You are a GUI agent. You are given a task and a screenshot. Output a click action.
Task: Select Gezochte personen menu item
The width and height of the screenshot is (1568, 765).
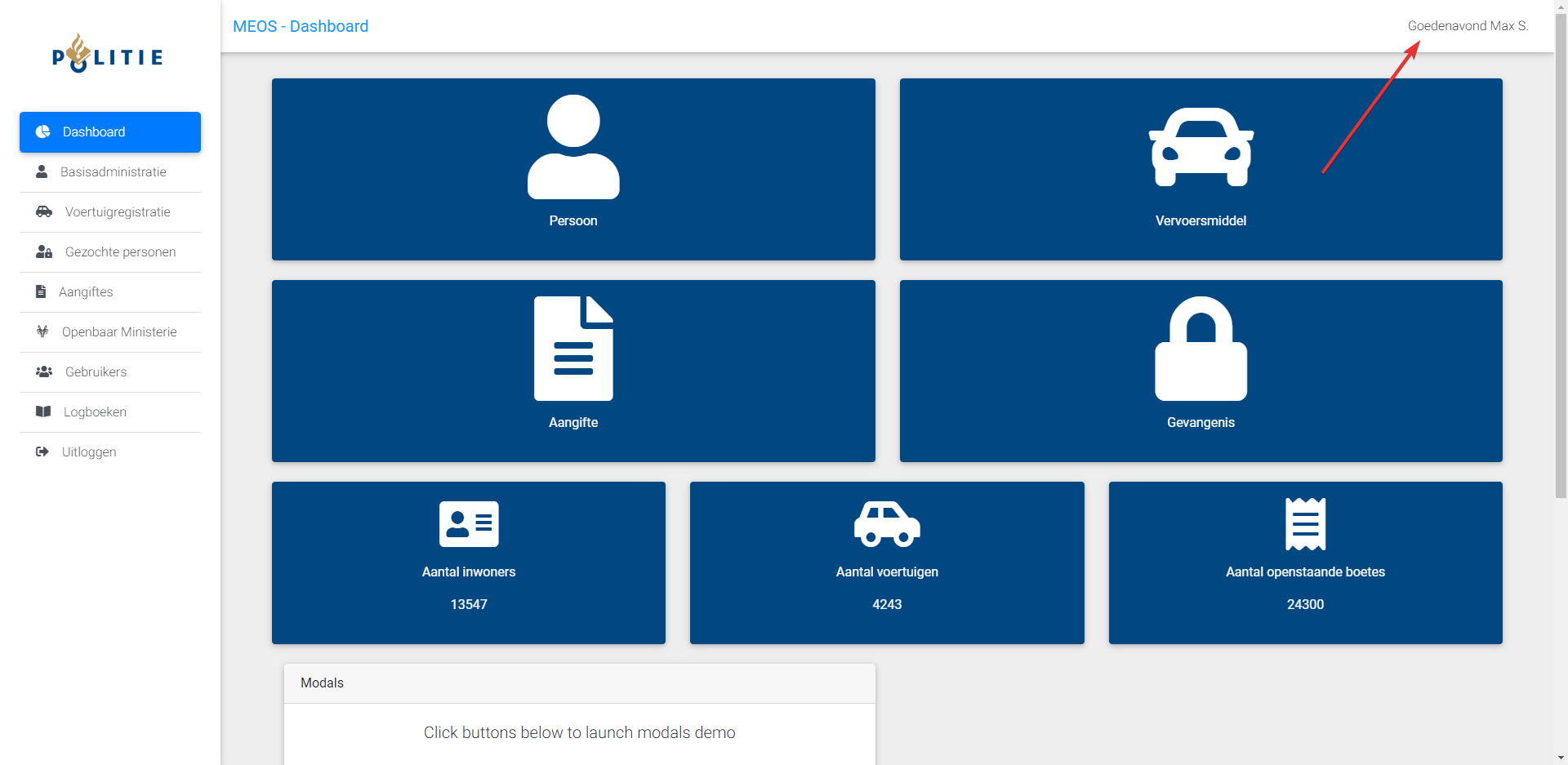[120, 252]
